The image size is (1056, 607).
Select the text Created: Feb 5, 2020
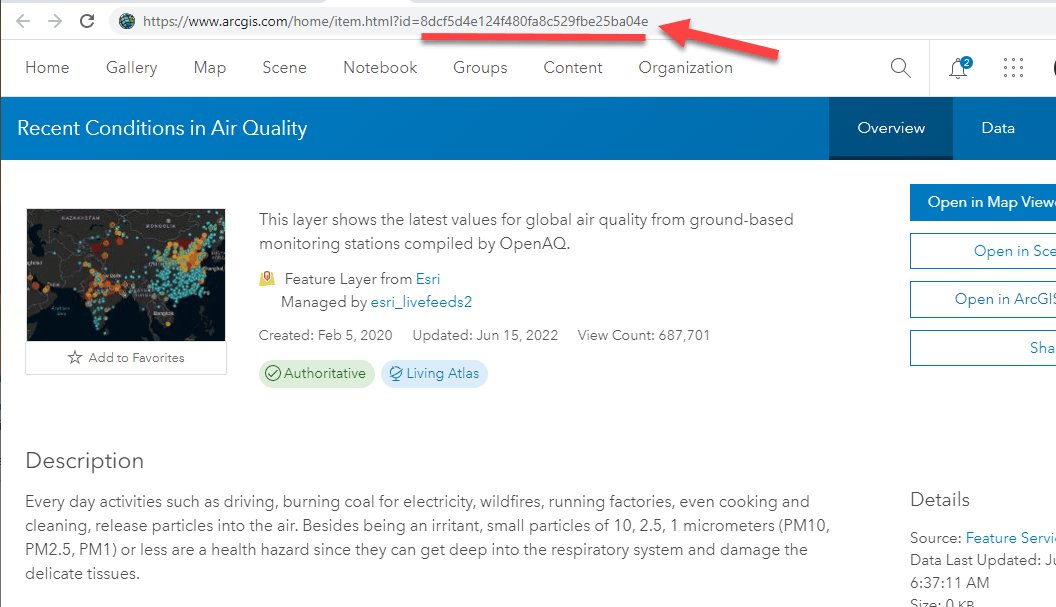click(325, 336)
